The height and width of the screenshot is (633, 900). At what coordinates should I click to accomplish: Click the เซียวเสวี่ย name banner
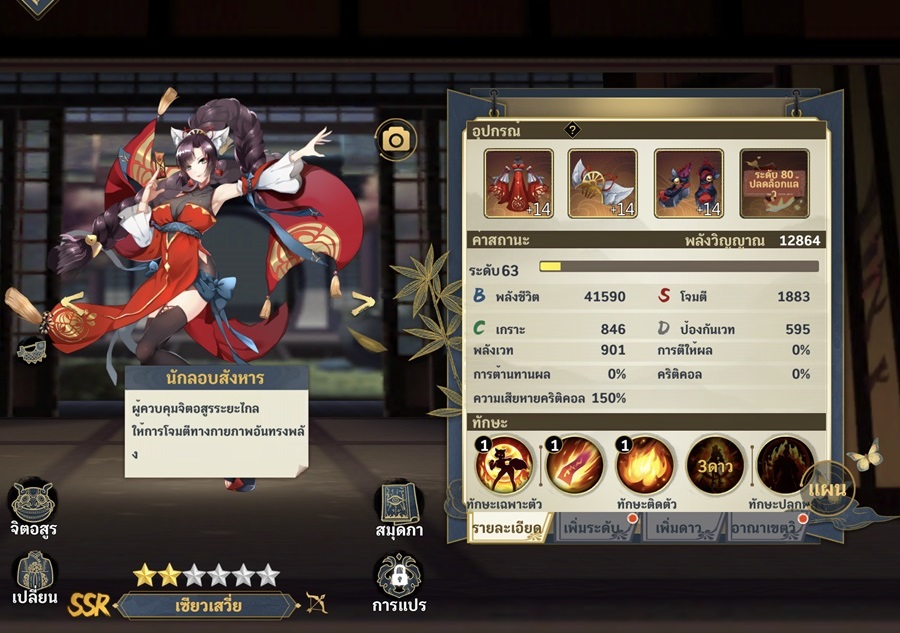[207, 605]
